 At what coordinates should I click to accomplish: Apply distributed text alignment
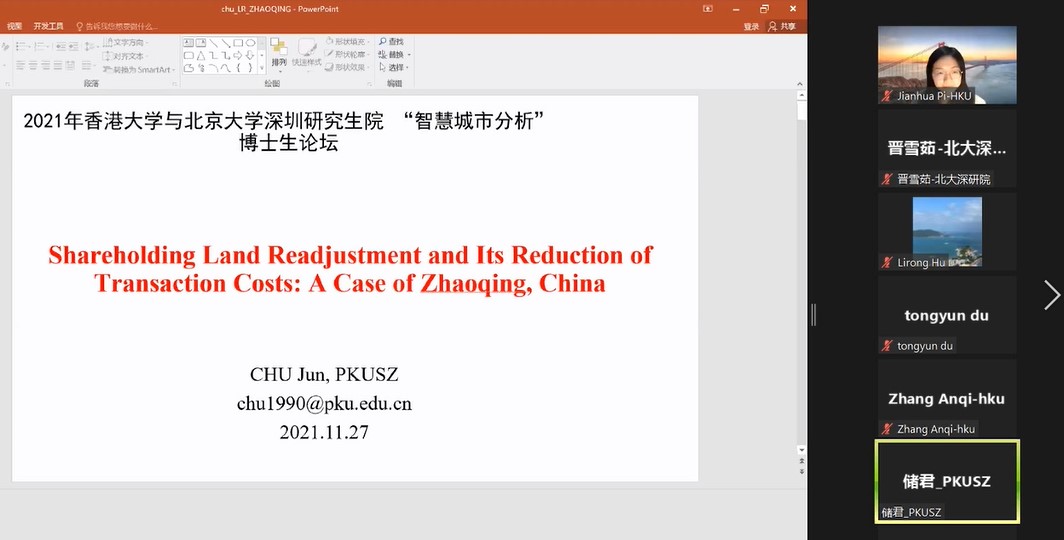pos(70,66)
